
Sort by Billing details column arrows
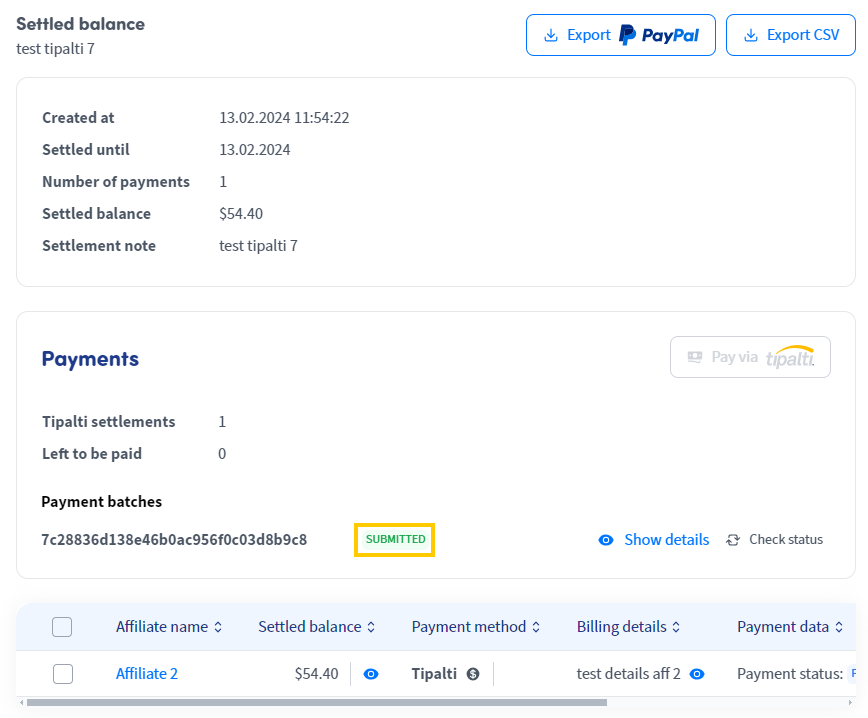pyautogui.click(x=676, y=627)
